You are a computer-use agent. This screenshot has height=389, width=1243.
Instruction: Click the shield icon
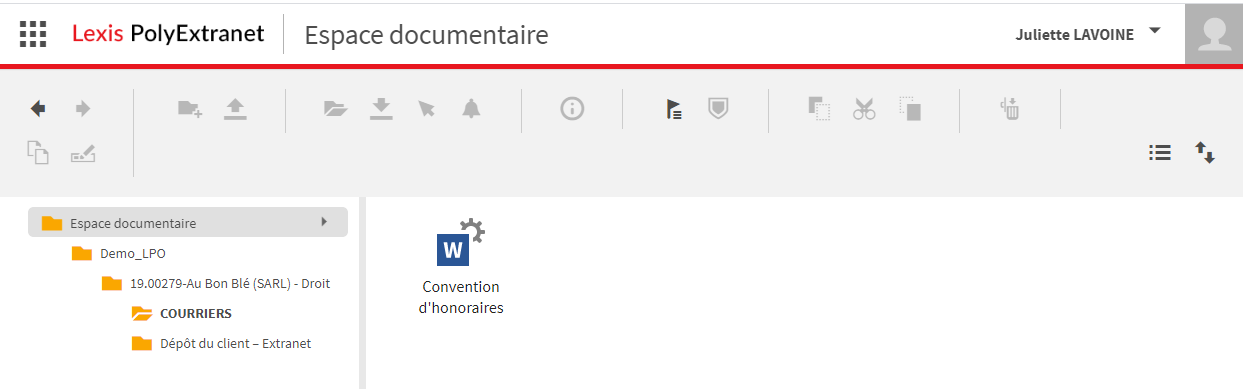[x=717, y=108]
